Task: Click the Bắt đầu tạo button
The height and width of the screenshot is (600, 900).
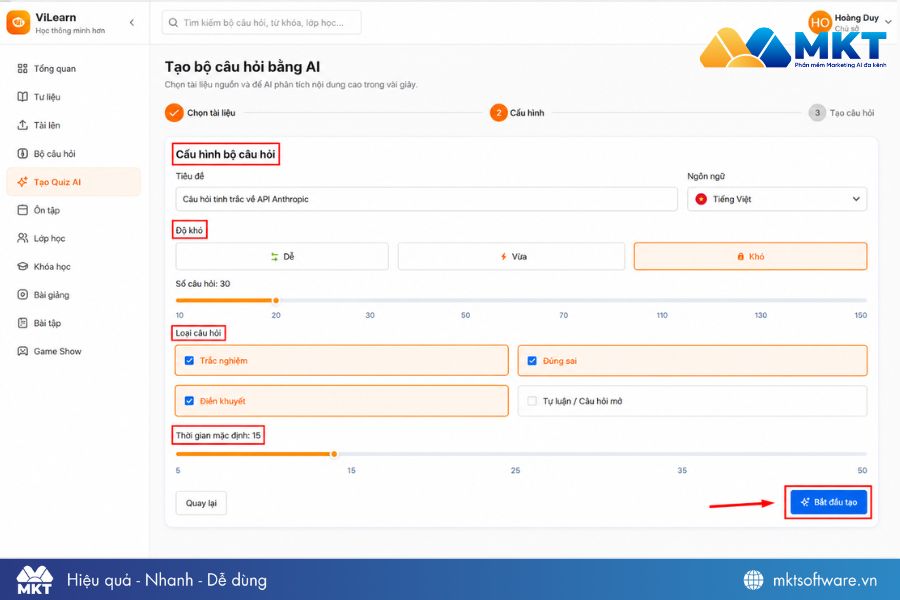Action: pyautogui.click(x=828, y=502)
